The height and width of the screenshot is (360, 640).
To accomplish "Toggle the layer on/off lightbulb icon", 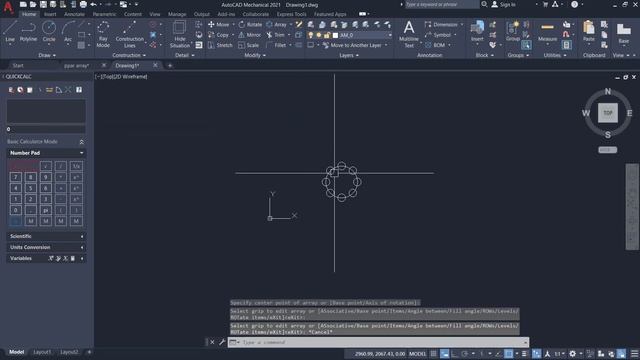I will pos(311,36).
